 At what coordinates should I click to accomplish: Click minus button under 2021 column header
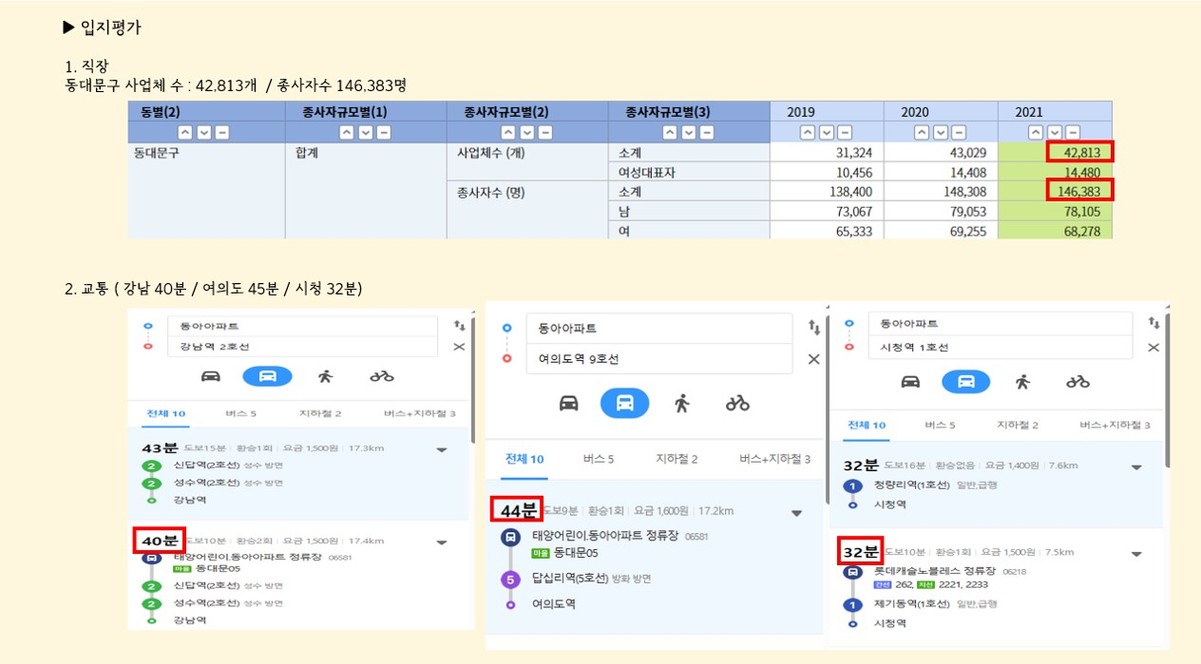tap(1073, 132)
